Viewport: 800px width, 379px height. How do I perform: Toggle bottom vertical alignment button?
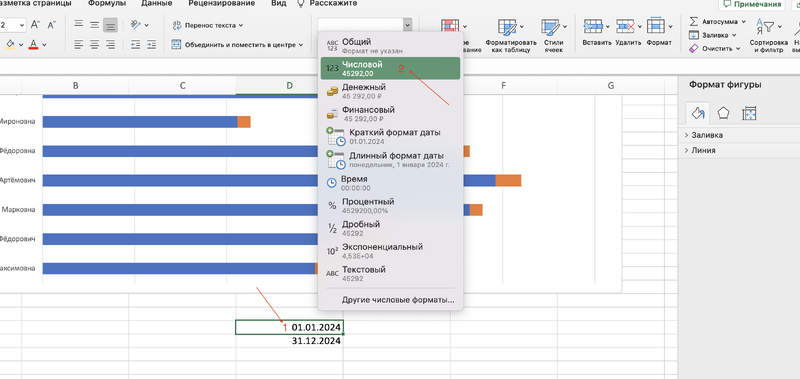110,24
